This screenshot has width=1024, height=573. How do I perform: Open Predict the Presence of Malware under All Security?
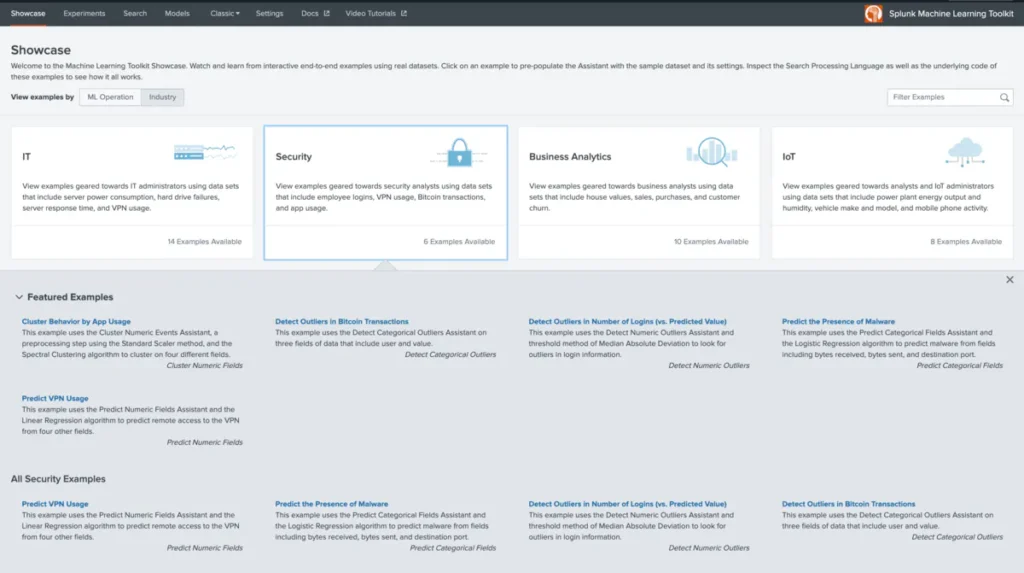click(332, 504)
